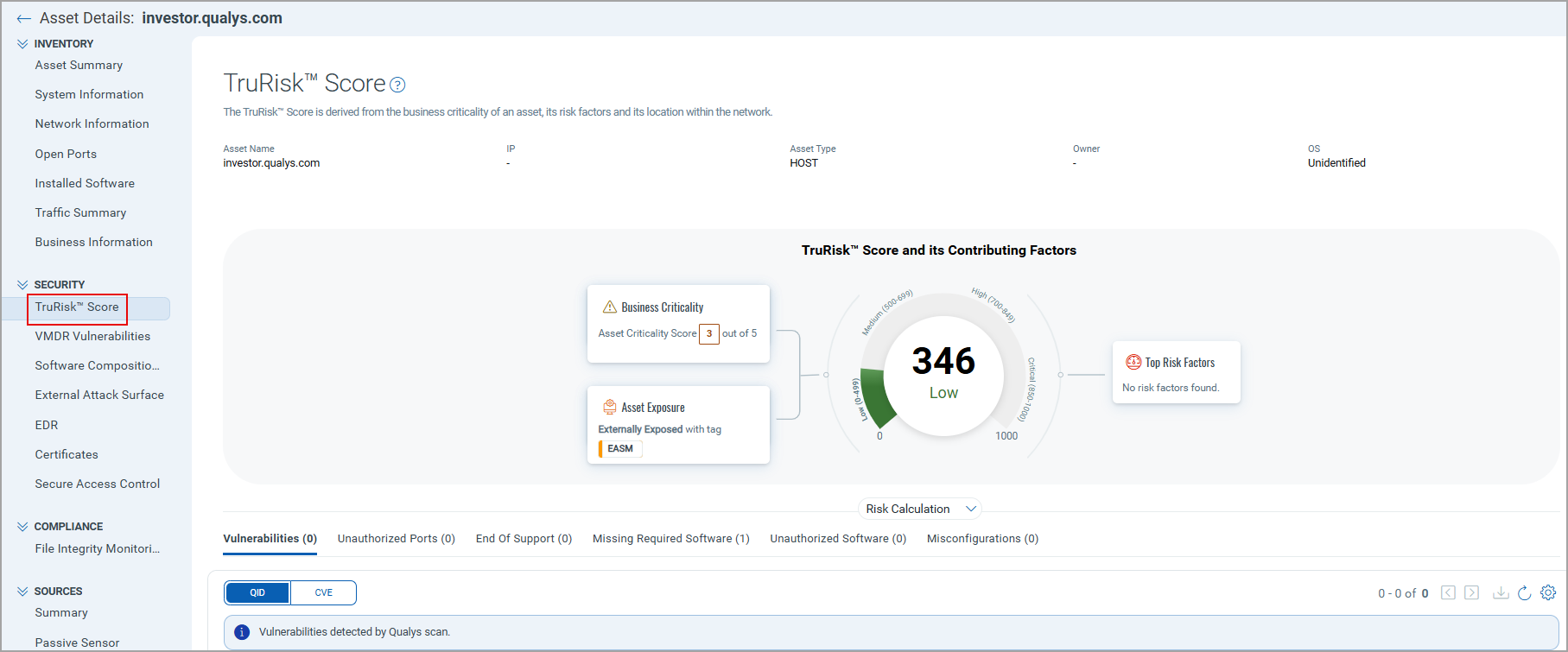
Task: Collapse the COMPLIANCE section
Action: click(22, 526)
